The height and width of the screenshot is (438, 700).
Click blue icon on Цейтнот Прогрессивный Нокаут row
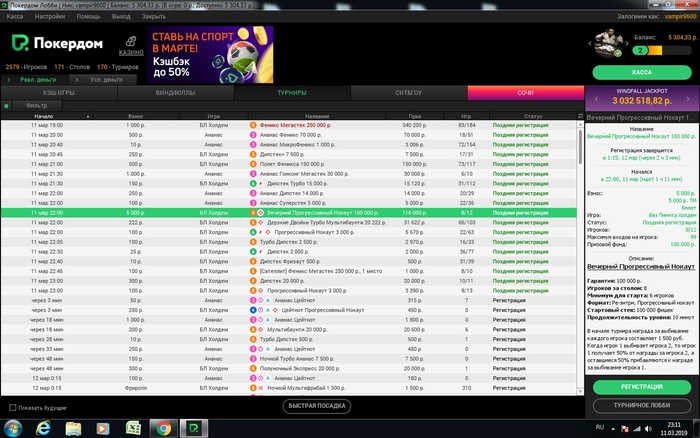tap(253, 310)
